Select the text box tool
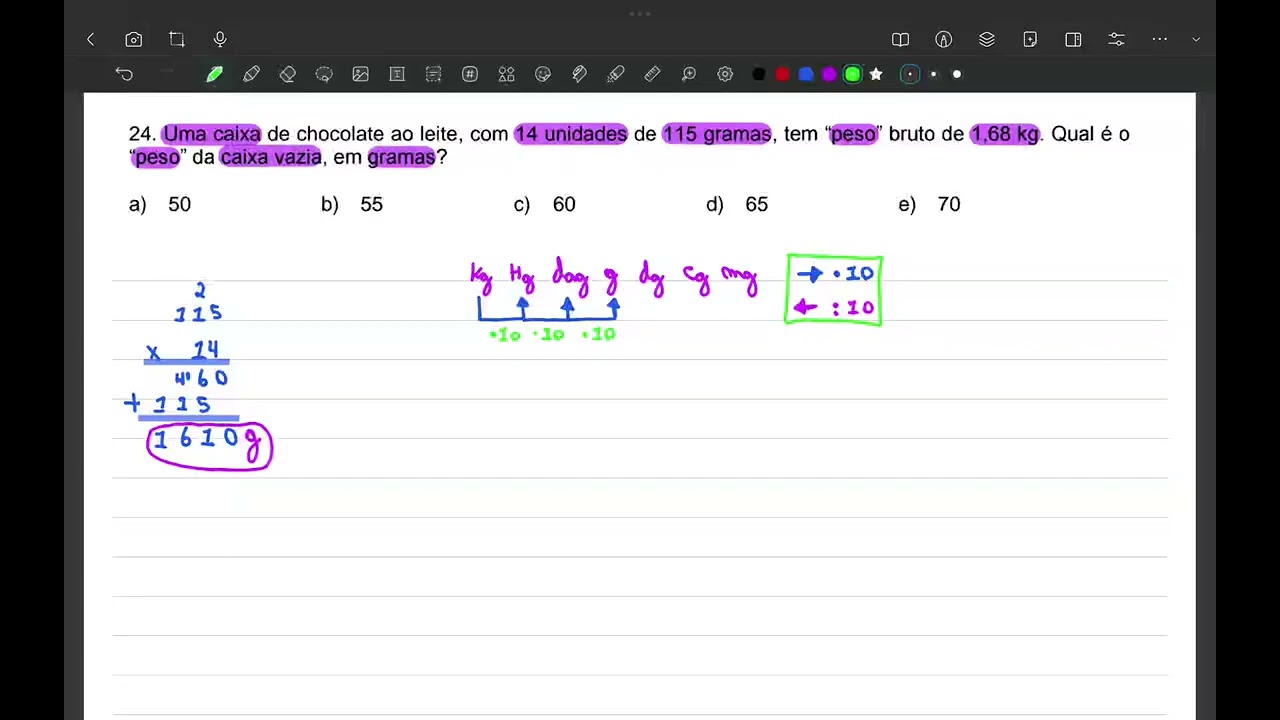 coord(397,74)
